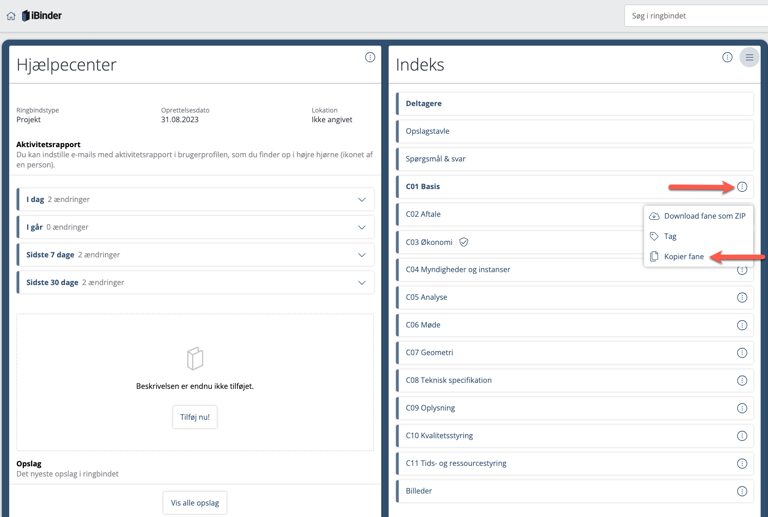This screenshot has height=517, width=768.
Task: Expand 'Sidste 30 dage' changes section
Action: (x=362, y=283)
